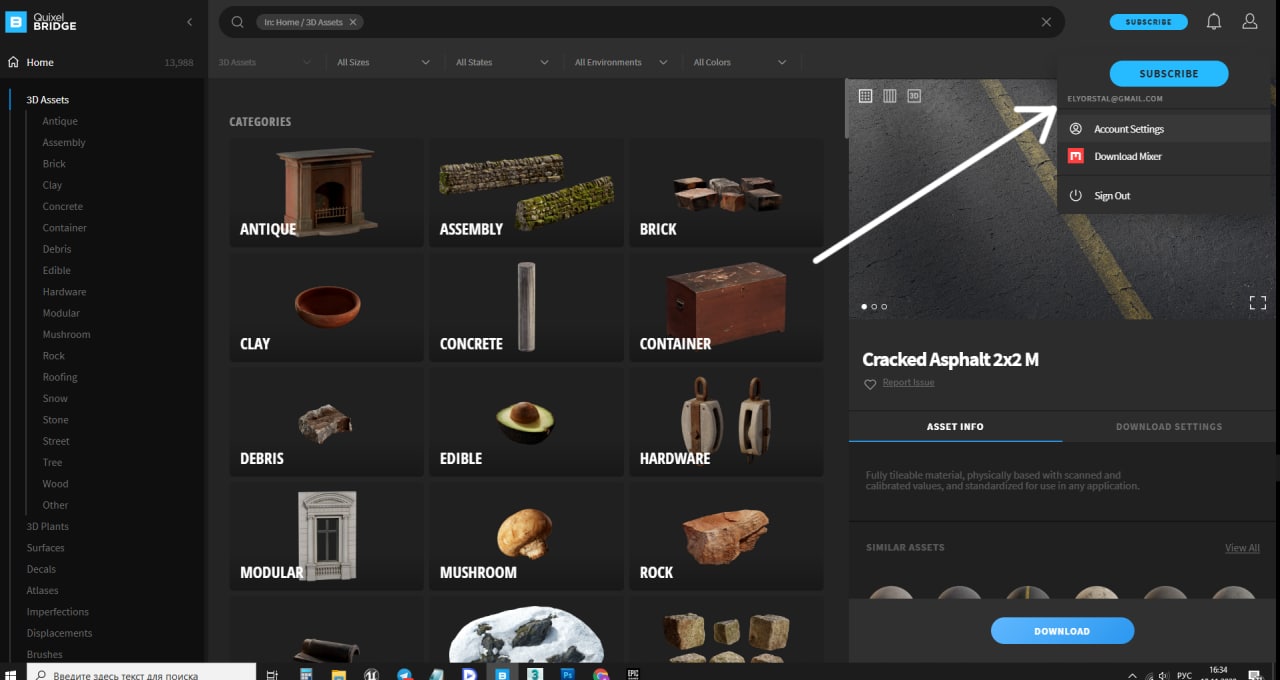Open Telegram from the Windows taskbar
The height and width of the screenshot is (680, 1280).
coord(404,675)
